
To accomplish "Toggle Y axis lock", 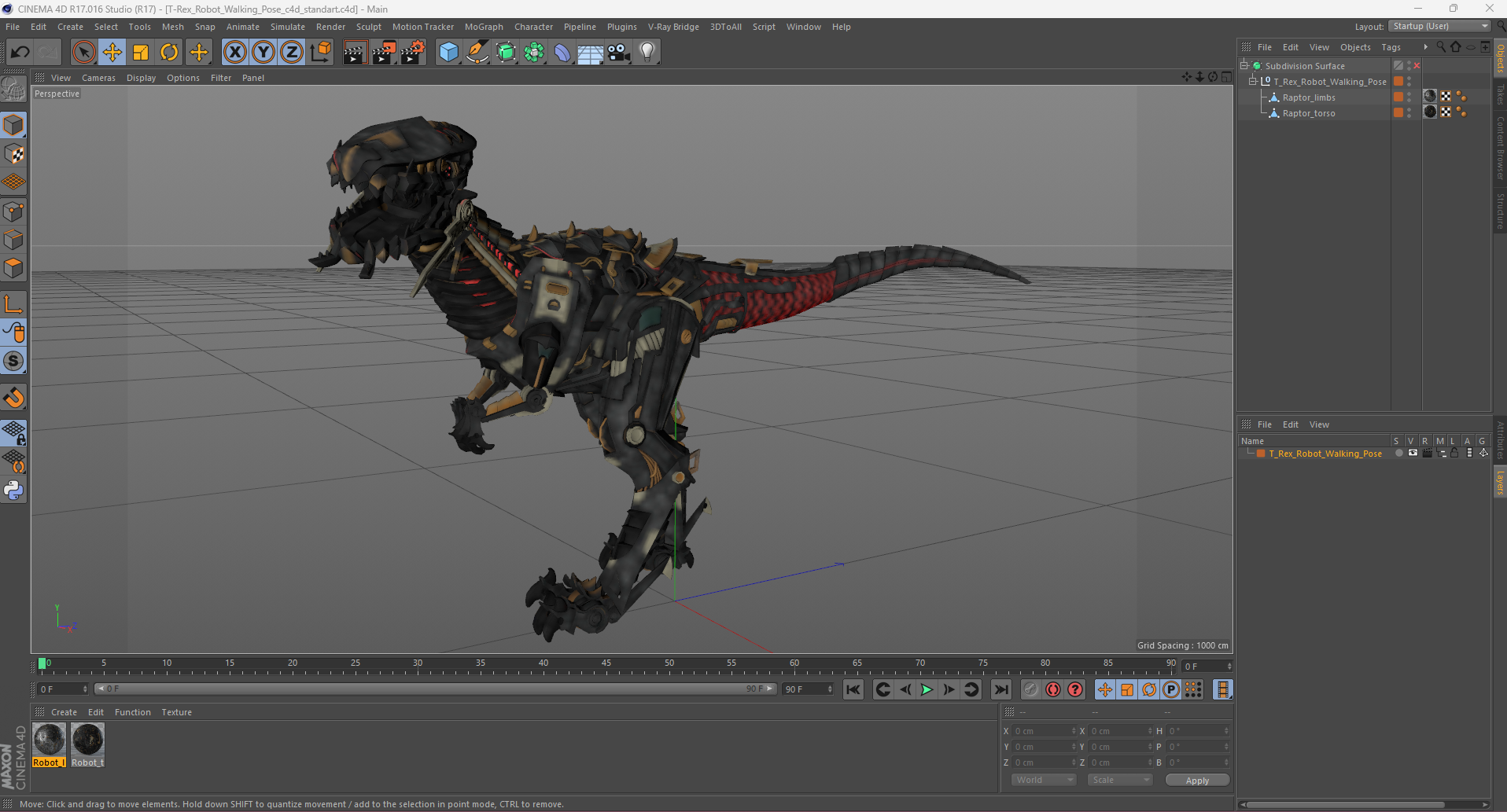I will click(x=263, y=52).
